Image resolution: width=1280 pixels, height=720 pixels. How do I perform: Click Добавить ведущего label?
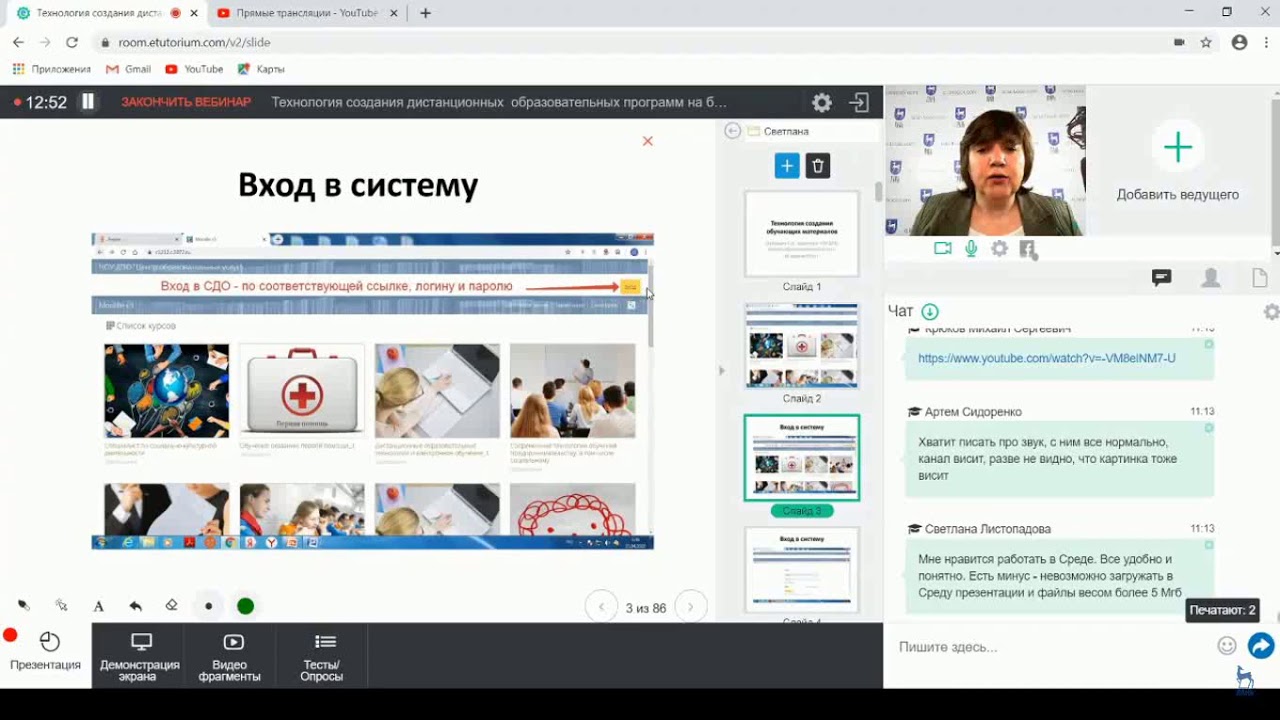[1178, 195]
